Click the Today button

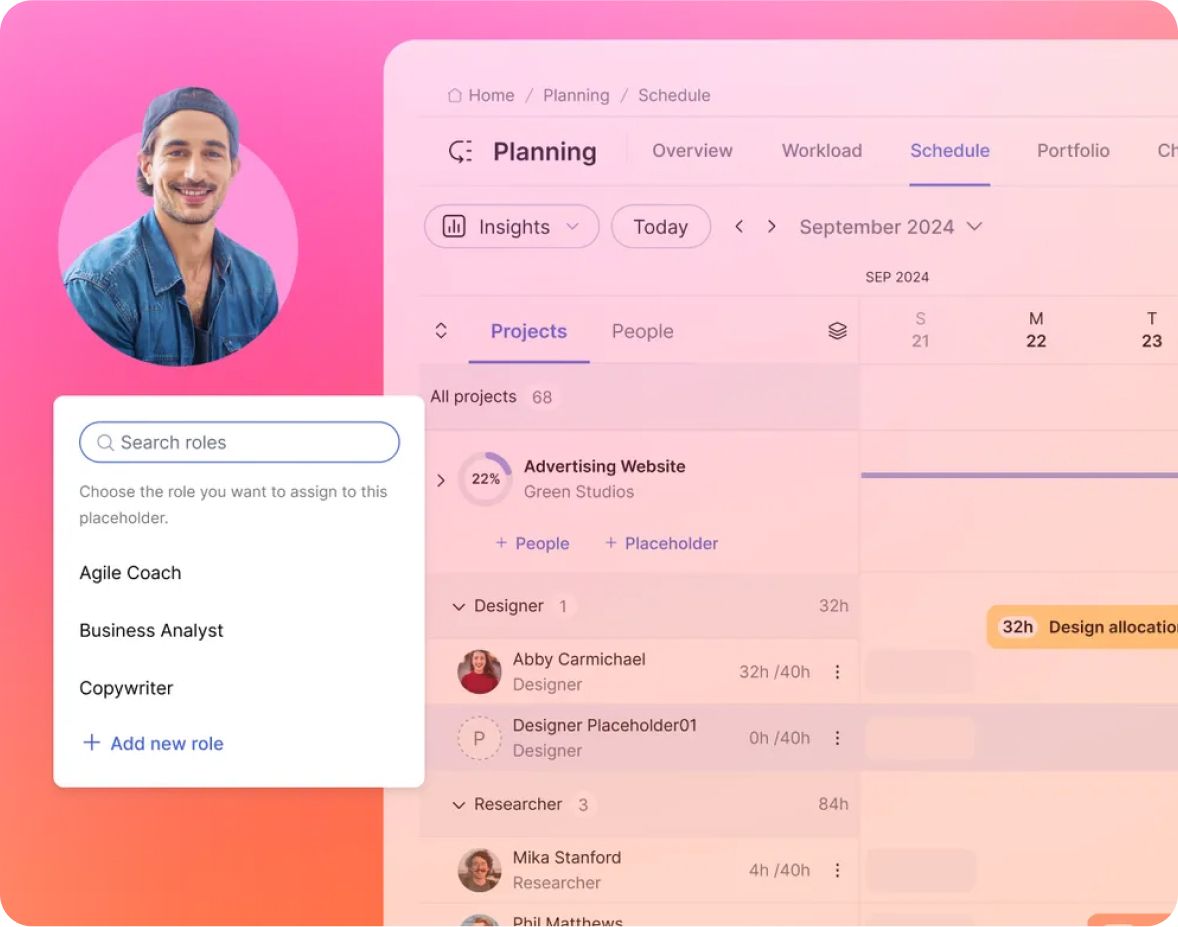click(x=660, y=226)
